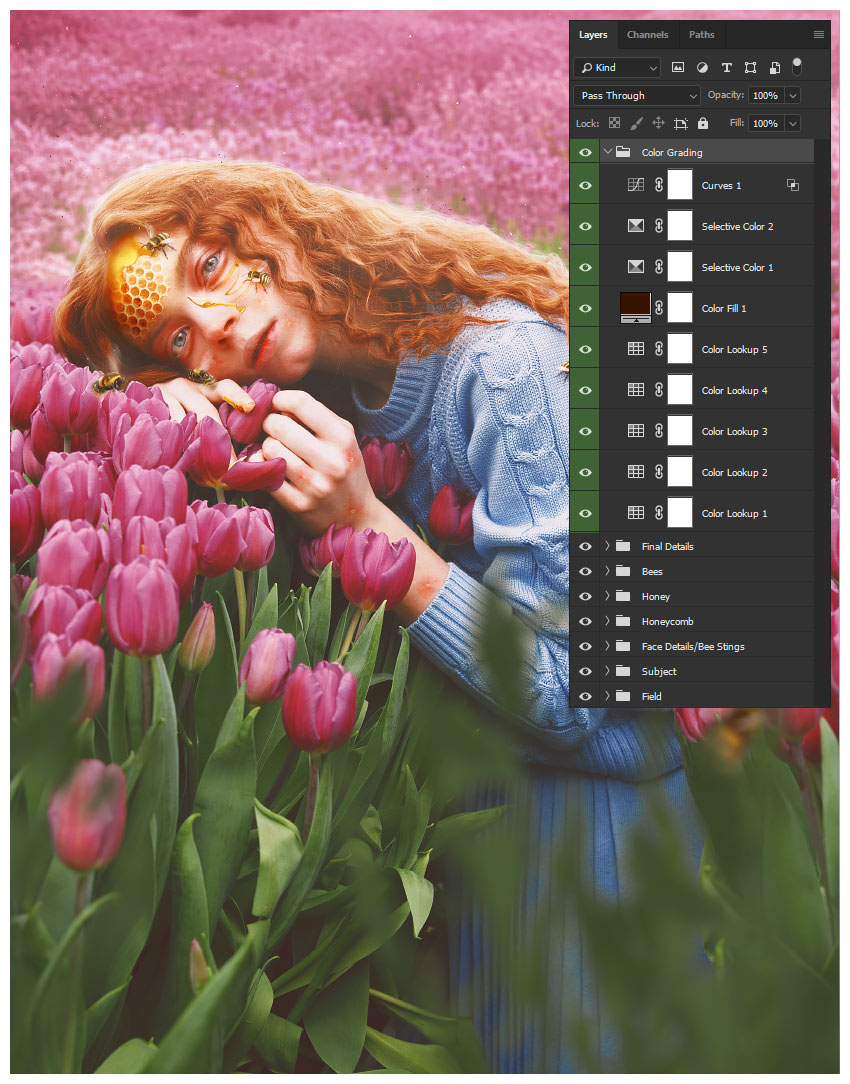The height and width of the screenshot is (1084, 850).
Task: Toggle visibility of Color Lookup 3
Action: [585, 431]
